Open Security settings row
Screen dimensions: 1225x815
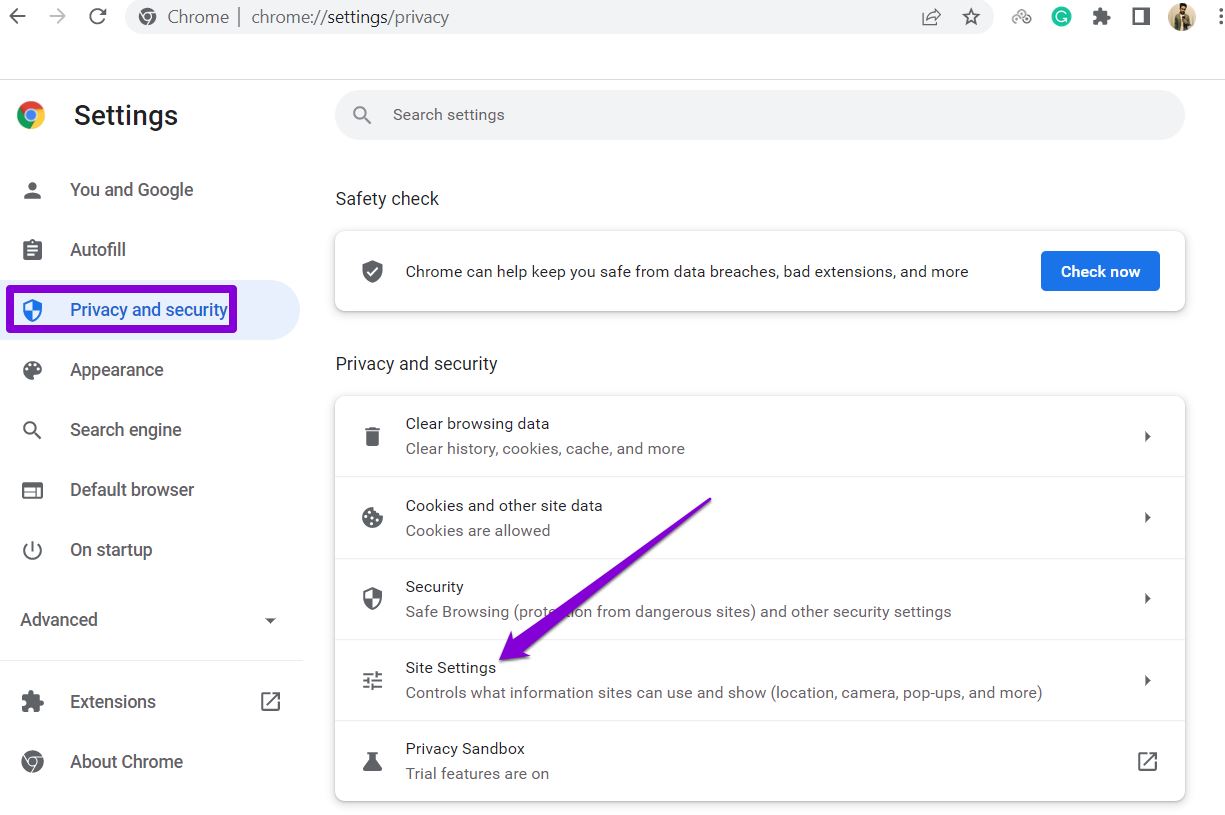[x=760, y=599]
